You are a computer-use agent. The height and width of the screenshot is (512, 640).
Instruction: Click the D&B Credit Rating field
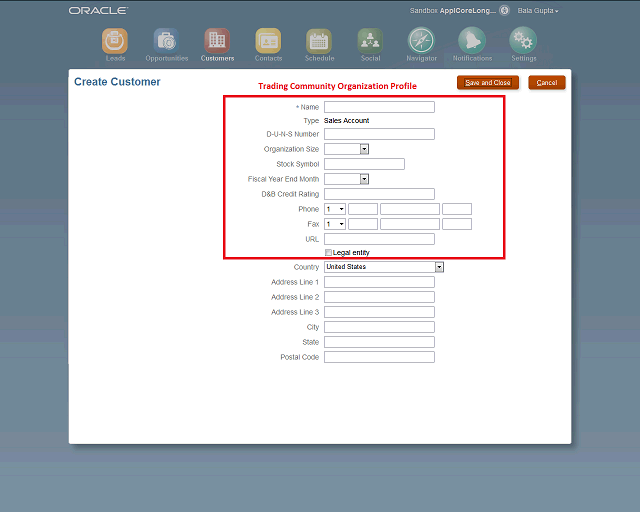[x=379, y=194]
